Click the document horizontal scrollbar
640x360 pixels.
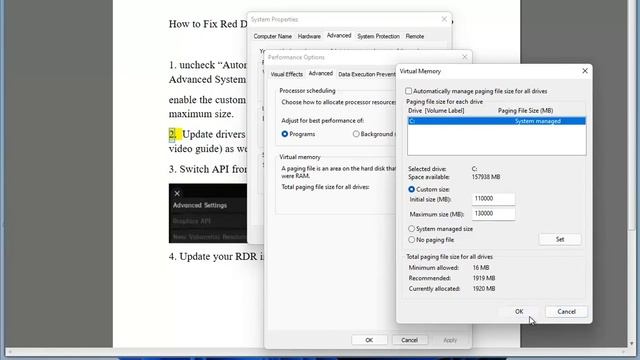[318, 351]
